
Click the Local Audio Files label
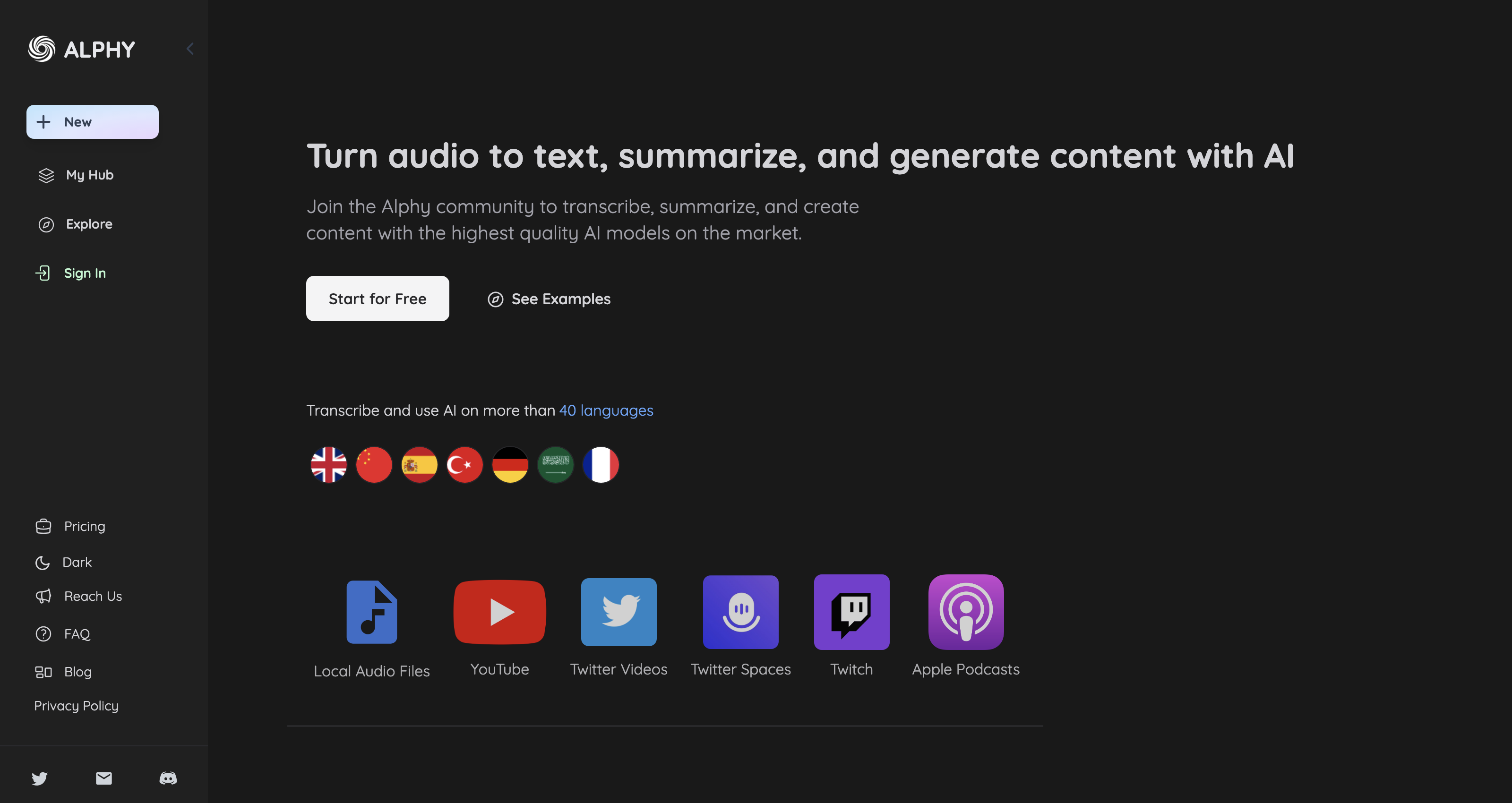pyautogui.click(x=371, y=671)
